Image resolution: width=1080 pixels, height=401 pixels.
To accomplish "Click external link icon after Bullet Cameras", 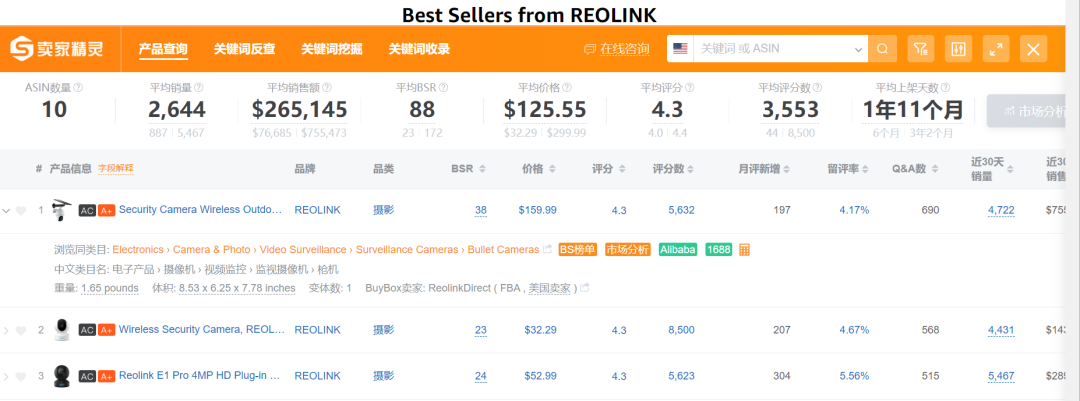I will pos(548,249).
